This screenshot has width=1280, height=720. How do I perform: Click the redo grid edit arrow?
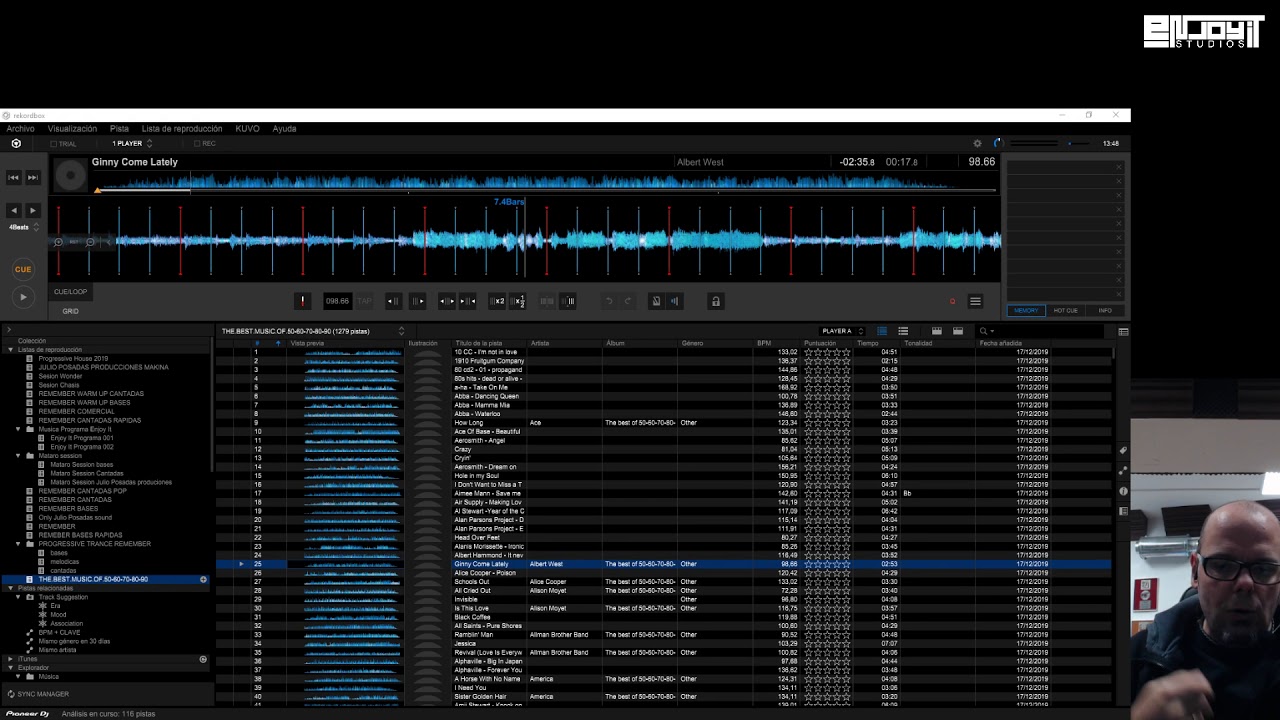pos(628,301)
